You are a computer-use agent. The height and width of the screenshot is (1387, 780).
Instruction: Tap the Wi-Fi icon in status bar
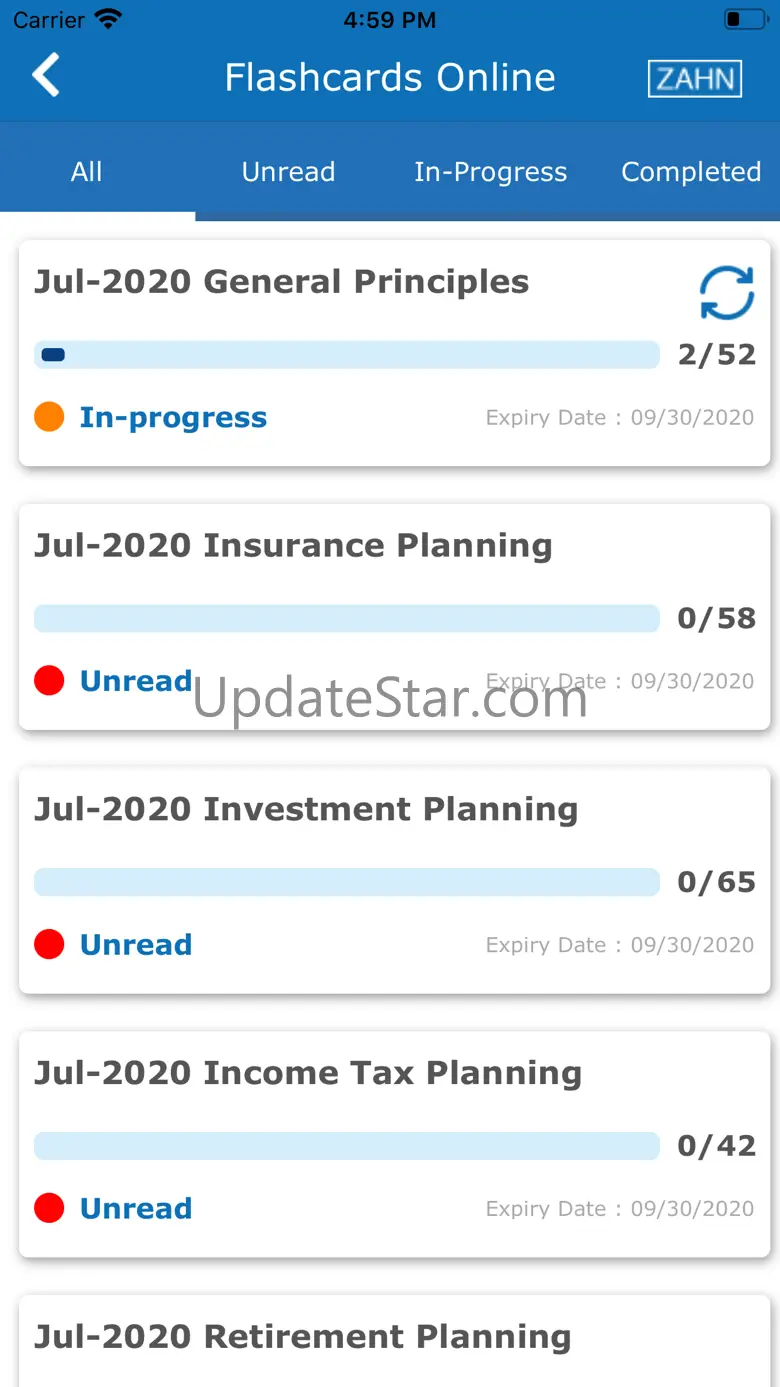107,19
